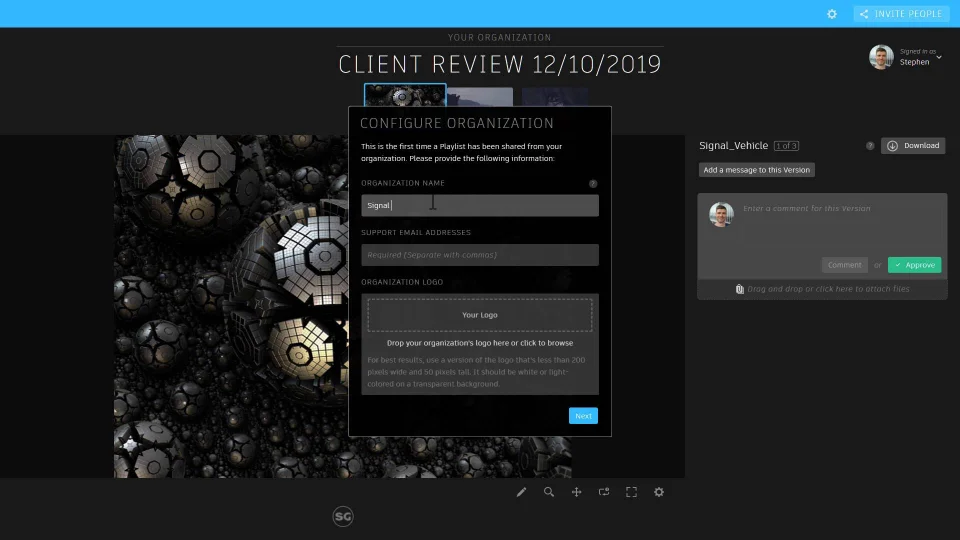Click the Invite People button
Screen dimensions: 960x540
(x=901, y=13)
